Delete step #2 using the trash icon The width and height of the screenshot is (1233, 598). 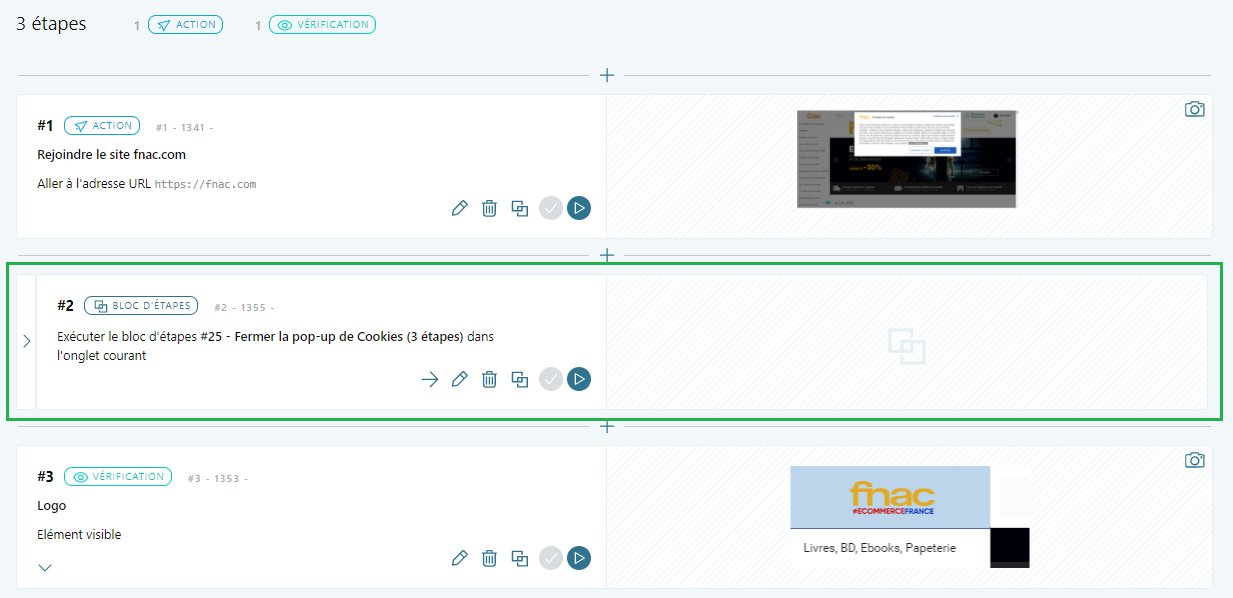pos(489,379)
